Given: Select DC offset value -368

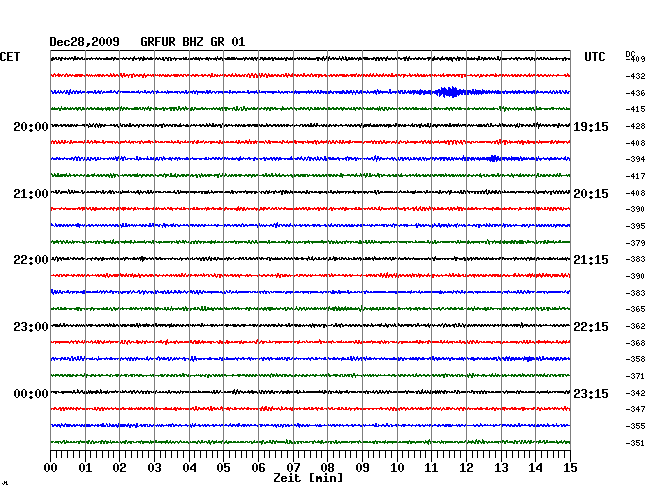Looking at the screenshot, I should (x=635, y=343).
